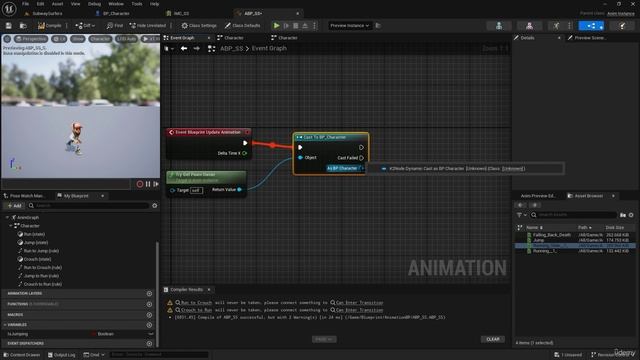The height and width of the screenshot is (360, 640).
Task: Open the Perspective view dropdown
Action: click(x=31, y=39)
